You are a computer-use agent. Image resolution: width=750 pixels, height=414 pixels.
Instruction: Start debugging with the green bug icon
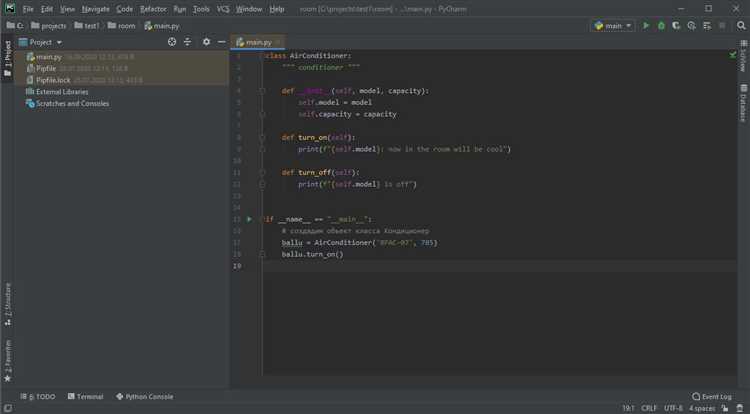(661, 26)
